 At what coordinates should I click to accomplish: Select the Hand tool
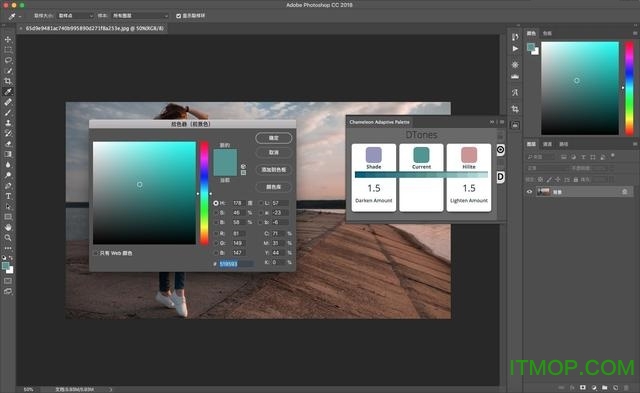point(8,227)
